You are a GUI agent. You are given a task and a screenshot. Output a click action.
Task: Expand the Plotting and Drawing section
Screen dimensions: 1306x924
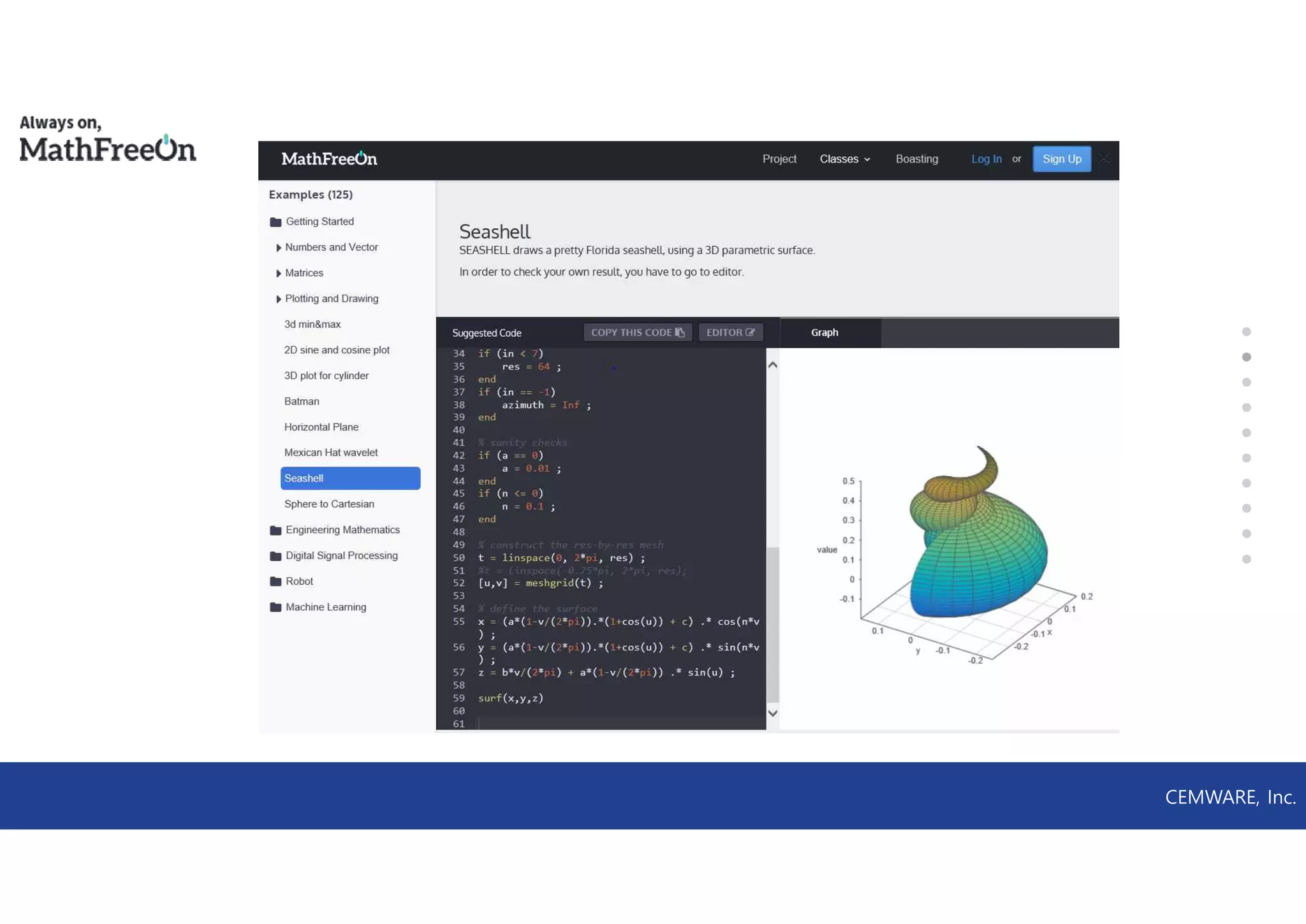tap(279, 299)
